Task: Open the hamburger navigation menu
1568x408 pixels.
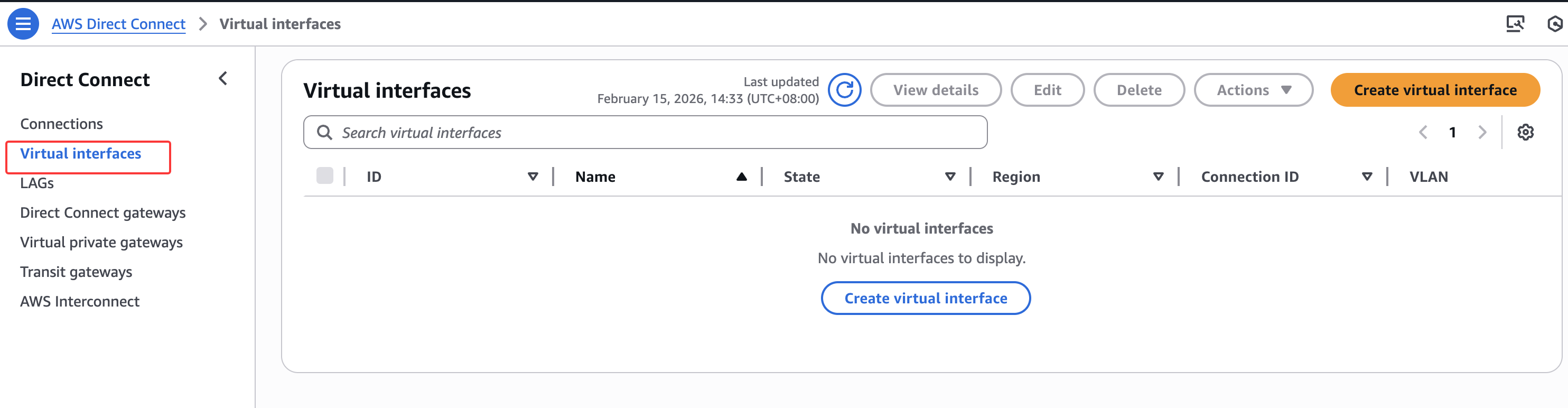Action: 23,24
